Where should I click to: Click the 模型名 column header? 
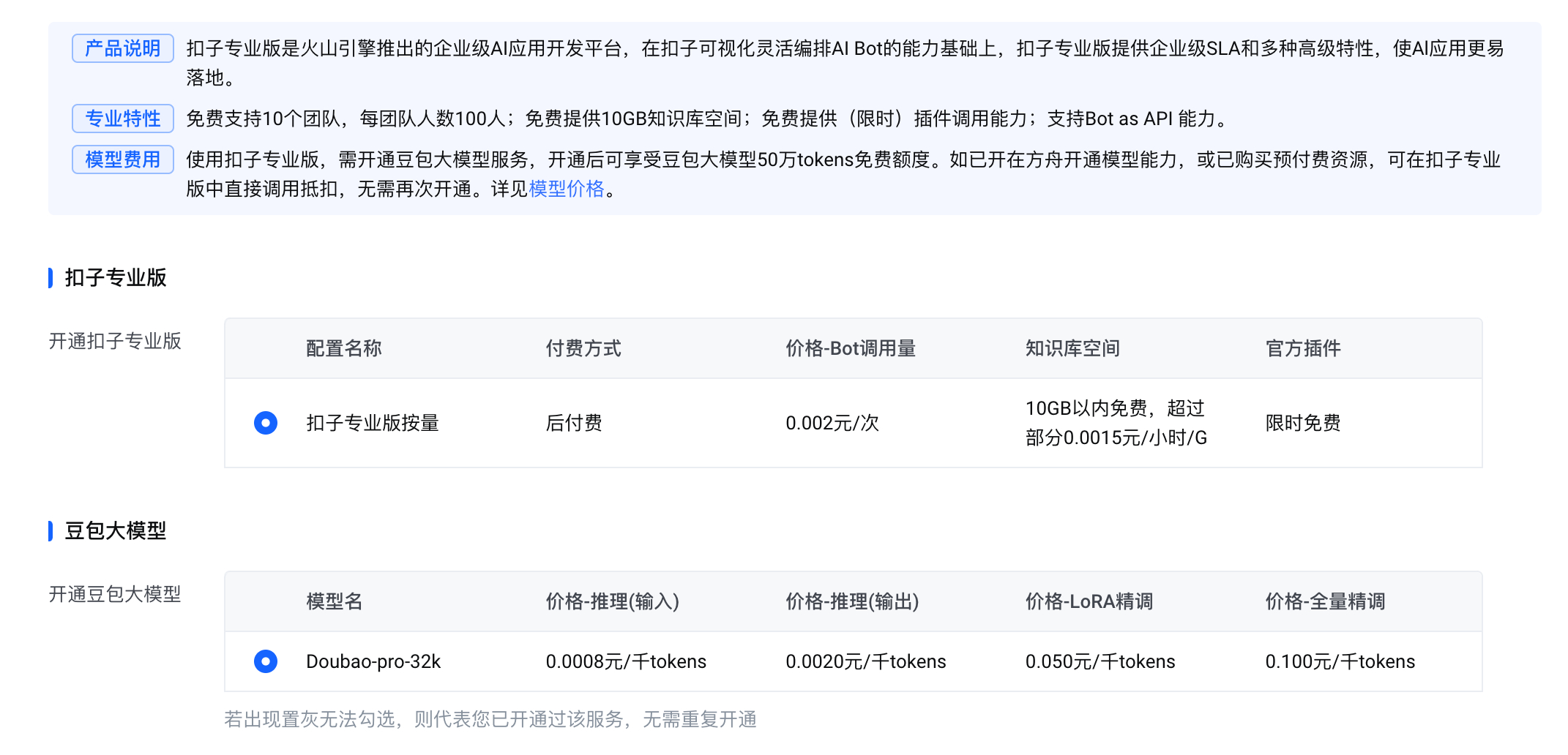335,601
